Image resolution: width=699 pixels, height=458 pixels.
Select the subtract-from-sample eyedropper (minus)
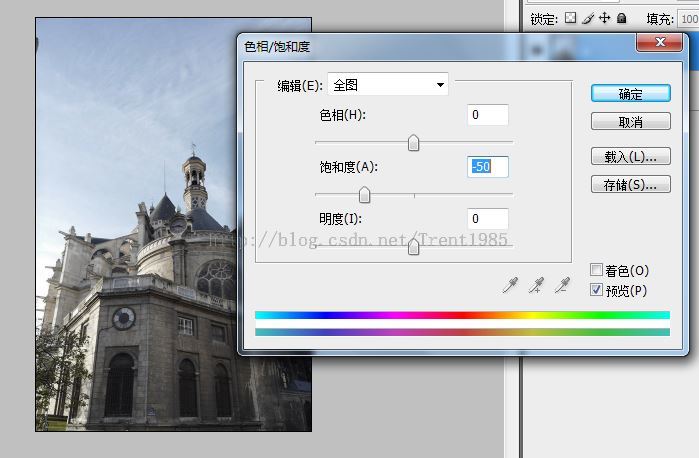coord(562,285)
